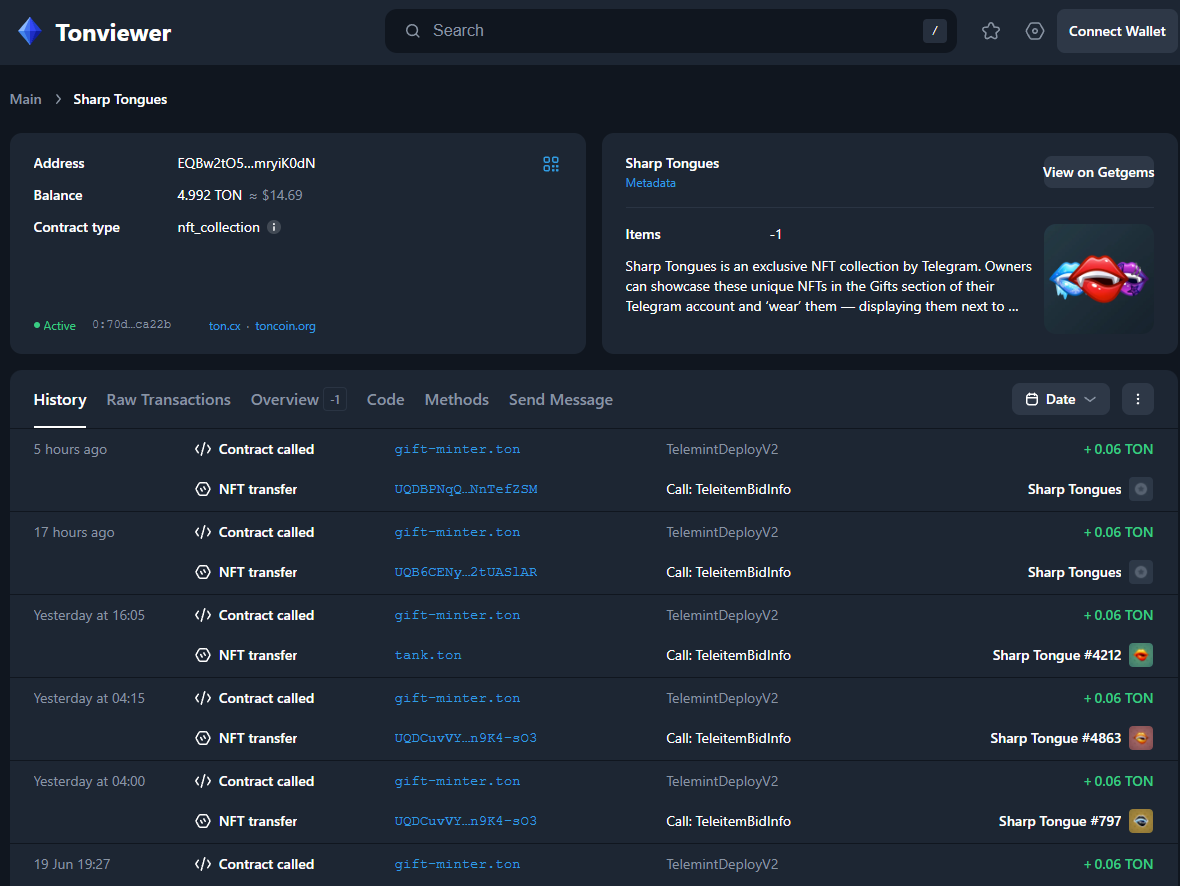Open favorites via the star icon
1180x886 pixels.
click(x=991, y=31)
